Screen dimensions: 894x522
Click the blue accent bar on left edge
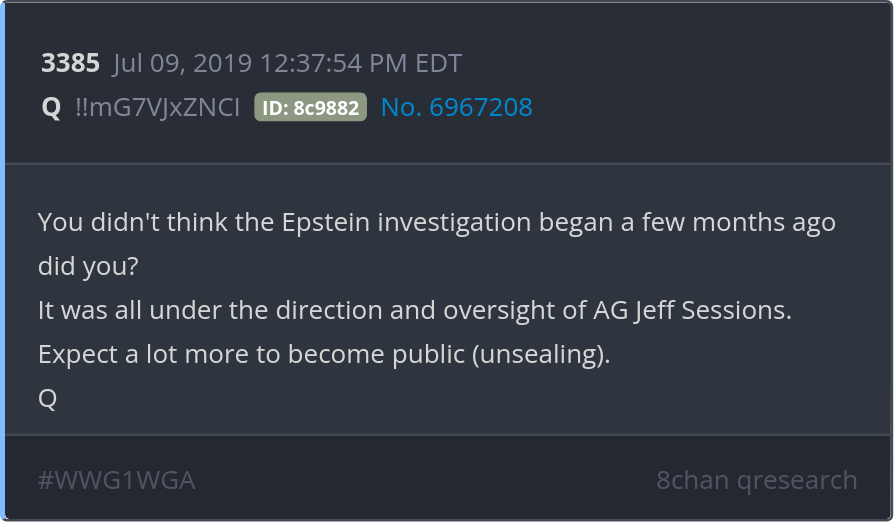point(3,261)
